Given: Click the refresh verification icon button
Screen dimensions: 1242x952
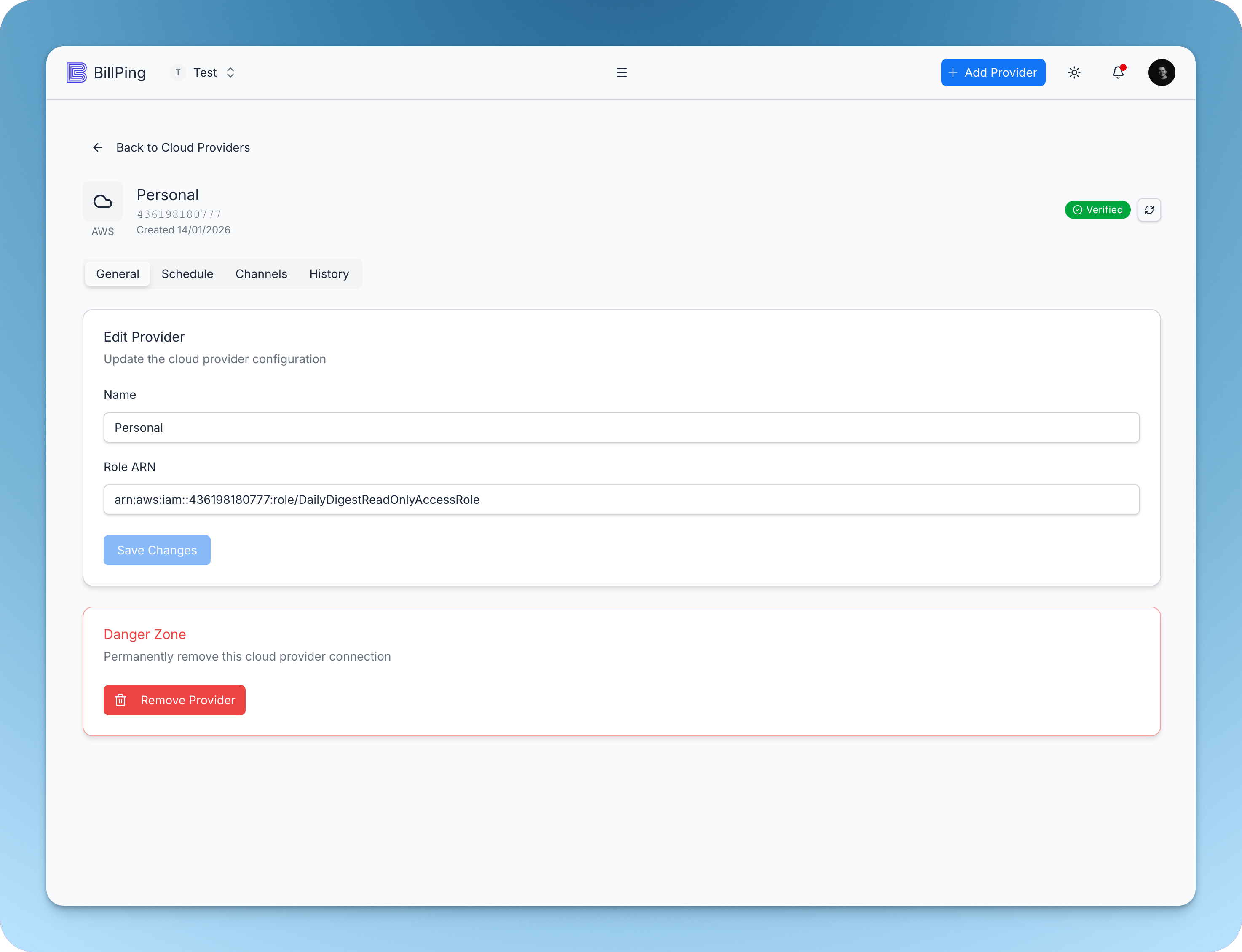Looking at the screenshot, I should click(x=1149, y=210).
